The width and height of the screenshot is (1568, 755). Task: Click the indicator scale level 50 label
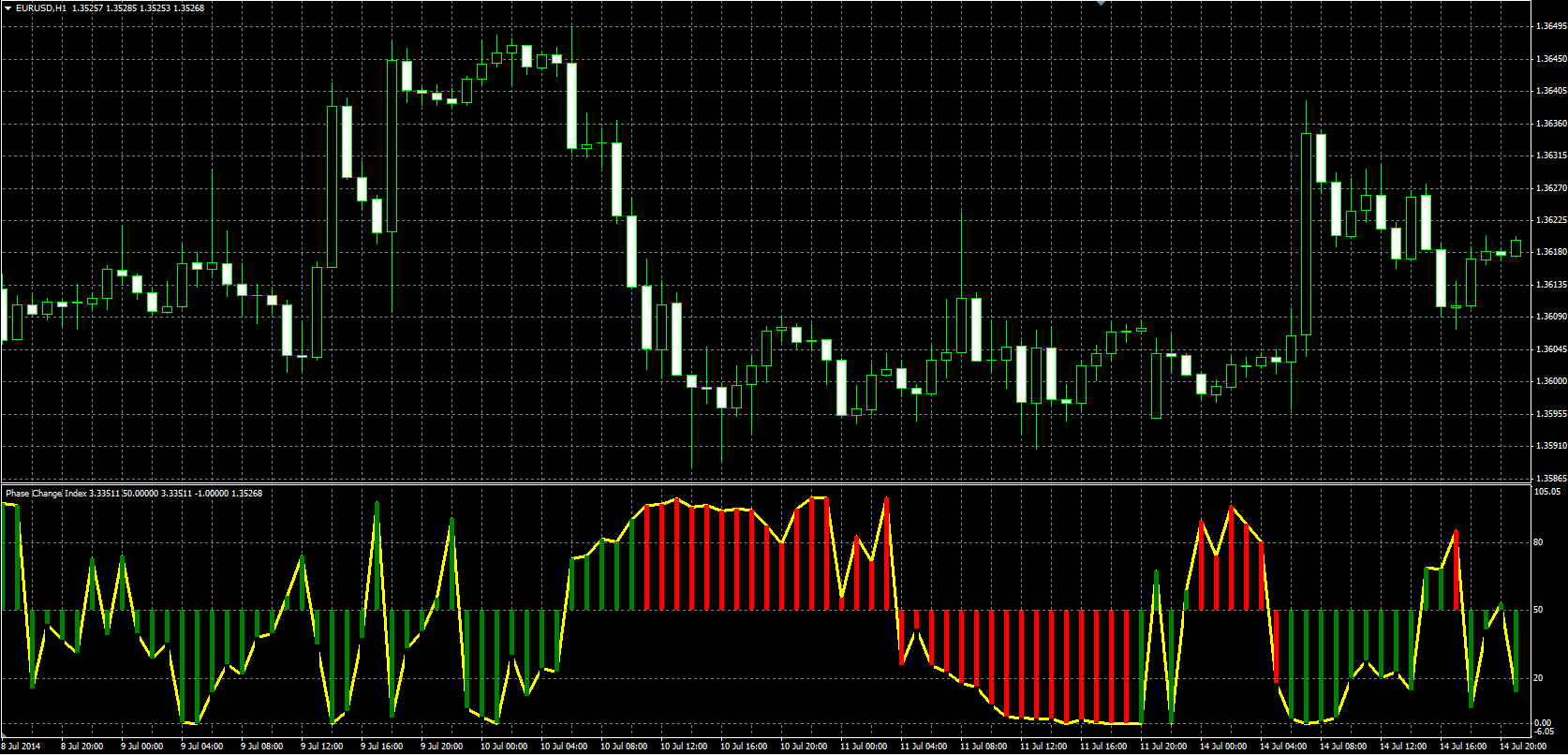1541,610
